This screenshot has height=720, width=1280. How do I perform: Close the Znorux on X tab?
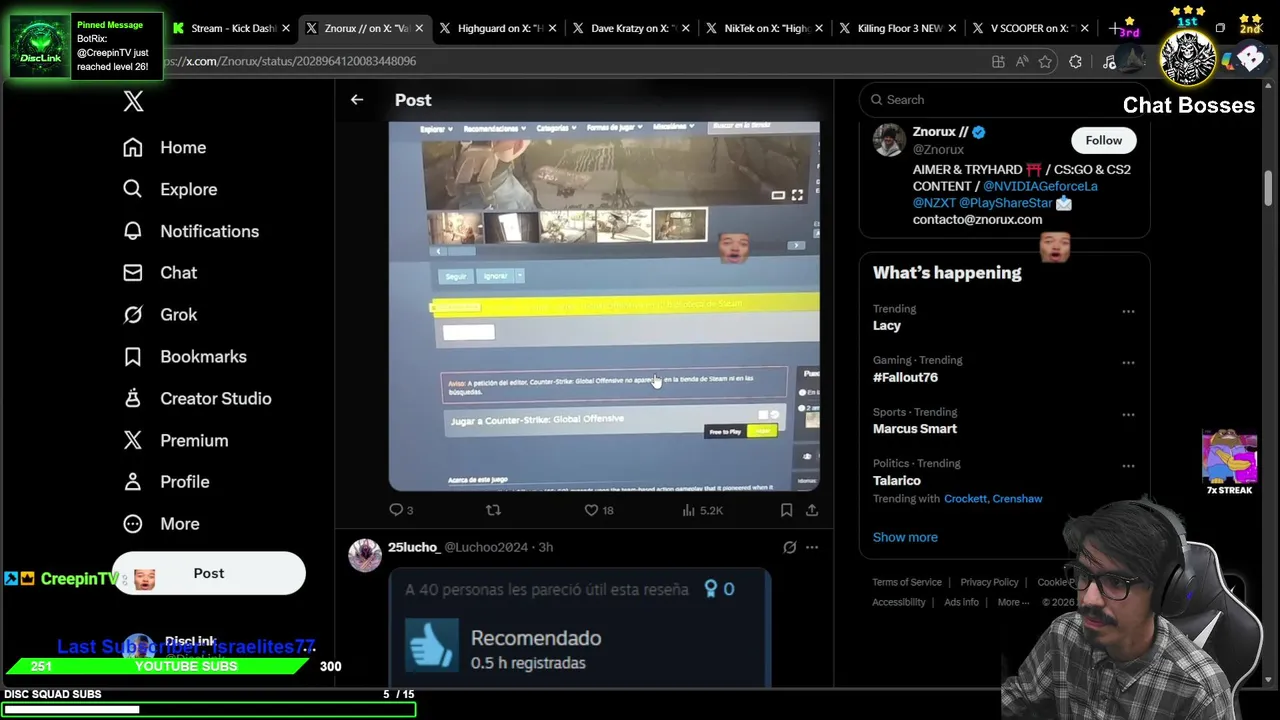tap(418, 28)
